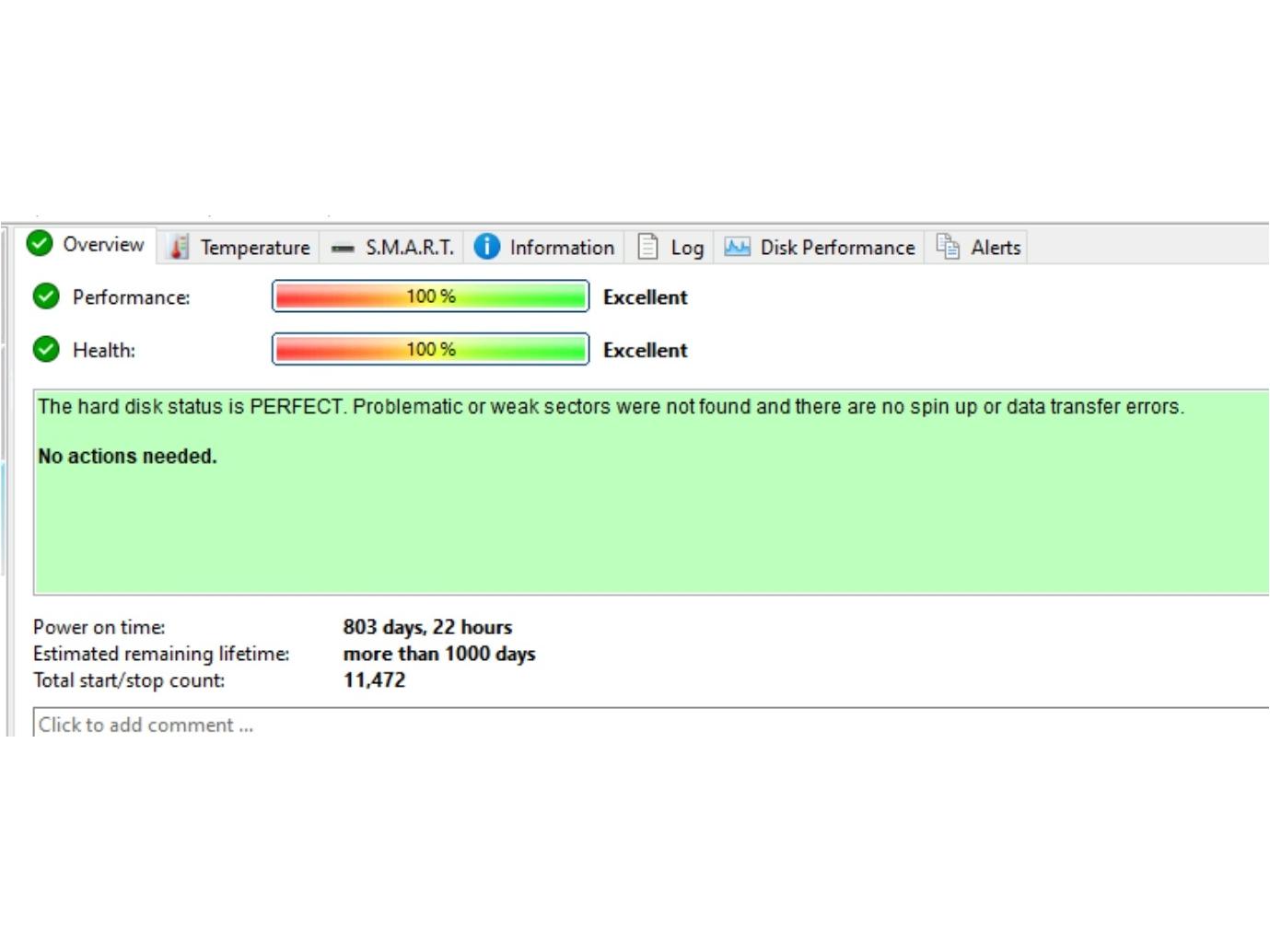The width and height of the screenshot is (1270, 952).
Task: Click the Power on time value
Action: 427,627
